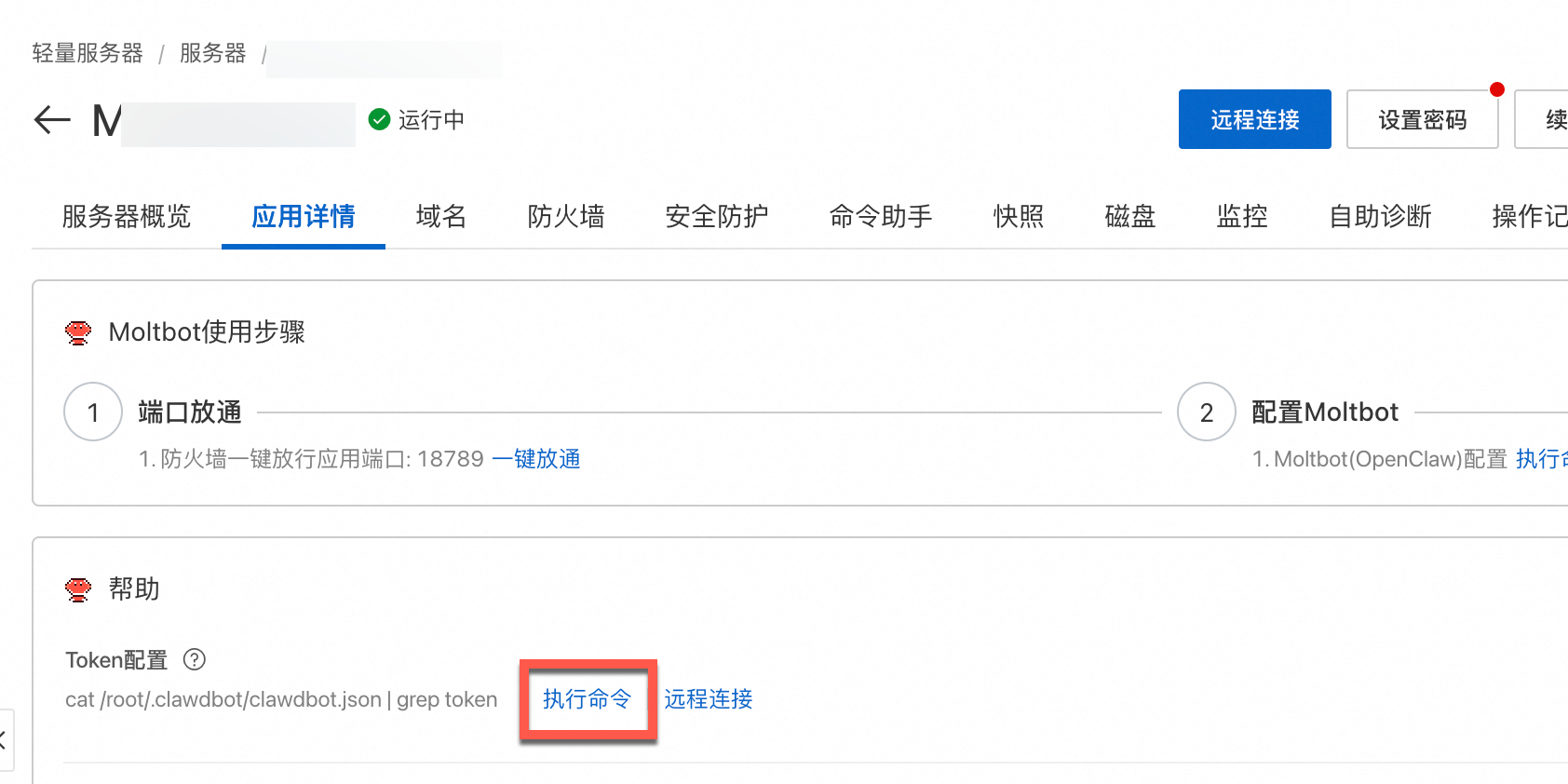
Task: Switch to the 域名 tab
Action: point(441,216)
